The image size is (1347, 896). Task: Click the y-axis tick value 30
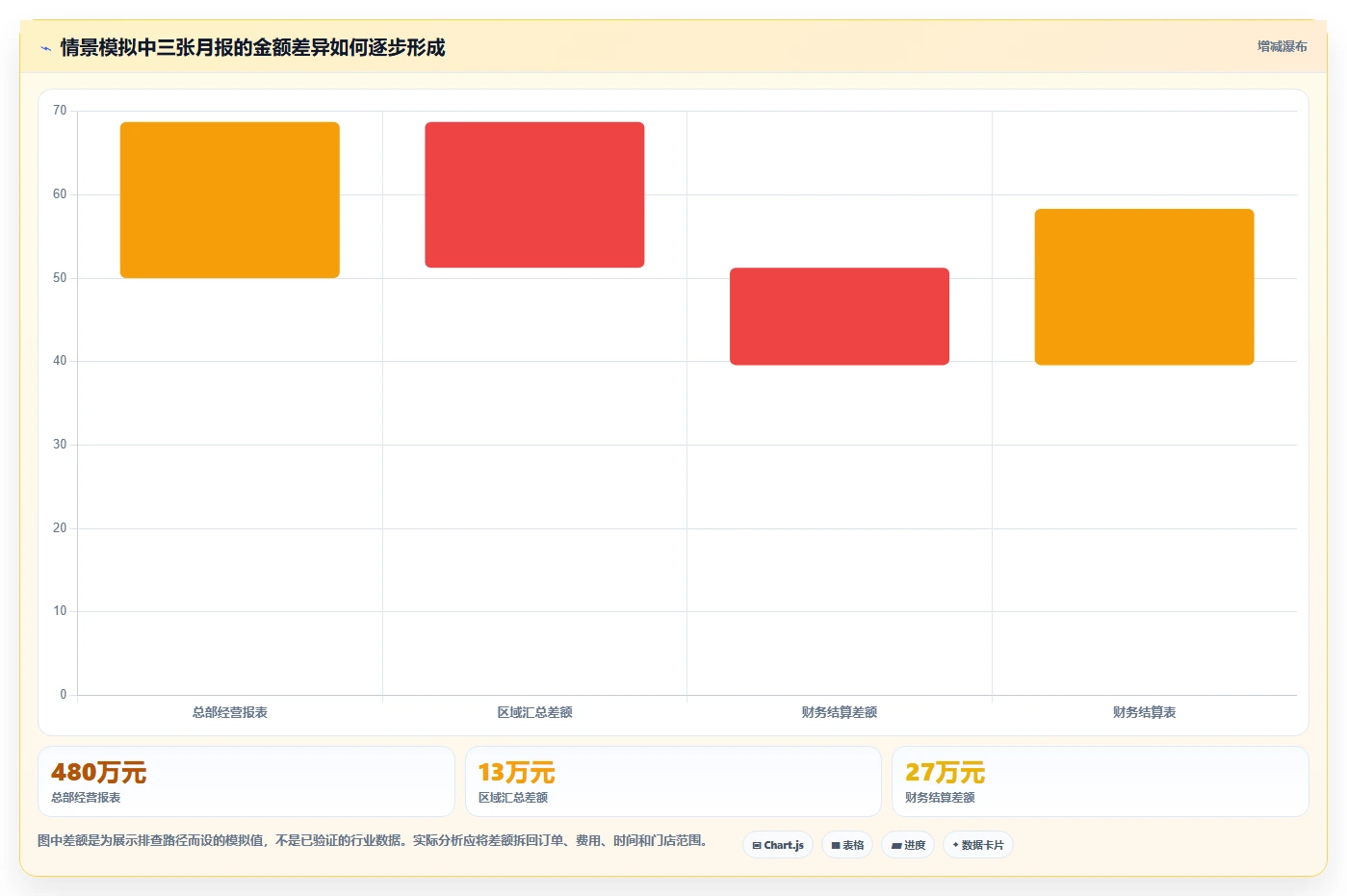coord(60,445)
